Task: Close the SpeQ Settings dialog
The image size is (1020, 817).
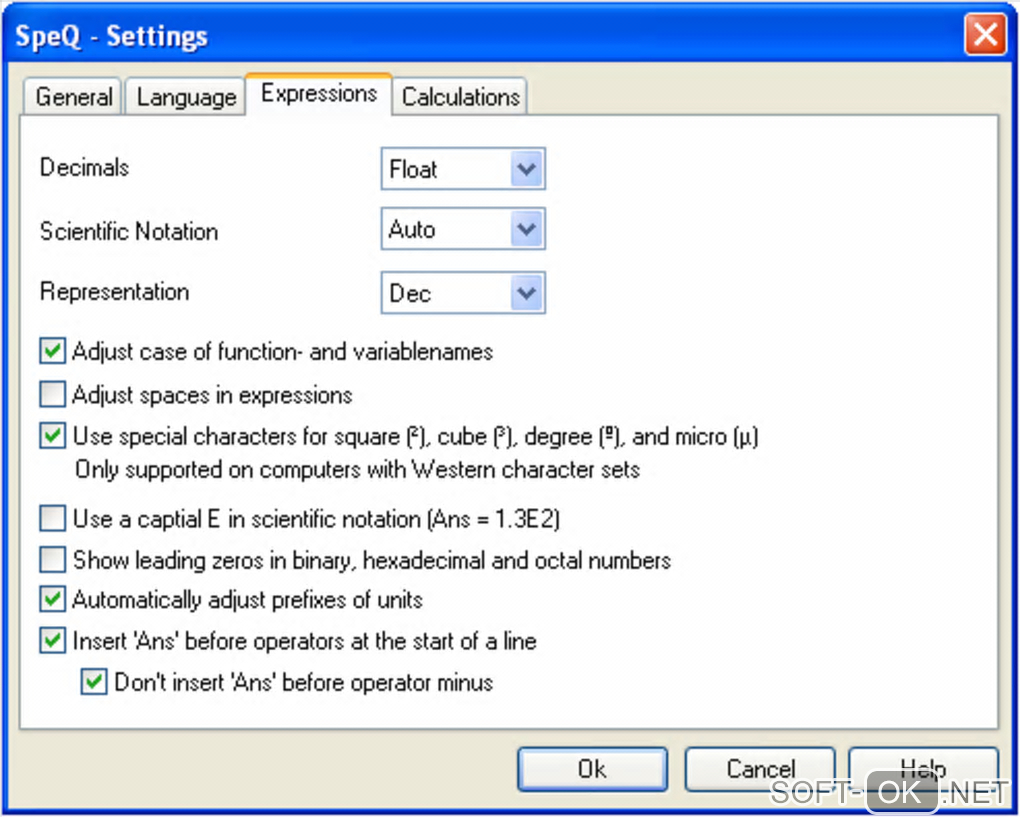Action: click(985, 36)
